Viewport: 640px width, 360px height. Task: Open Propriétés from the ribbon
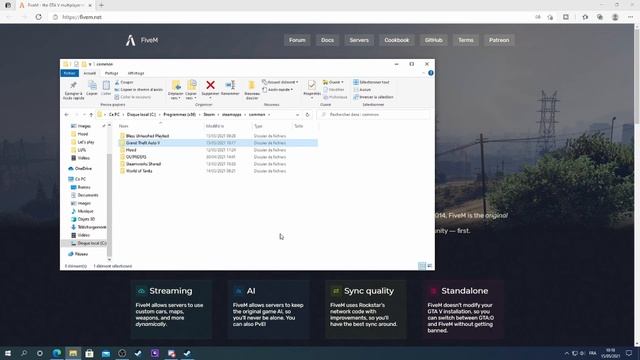312,85
